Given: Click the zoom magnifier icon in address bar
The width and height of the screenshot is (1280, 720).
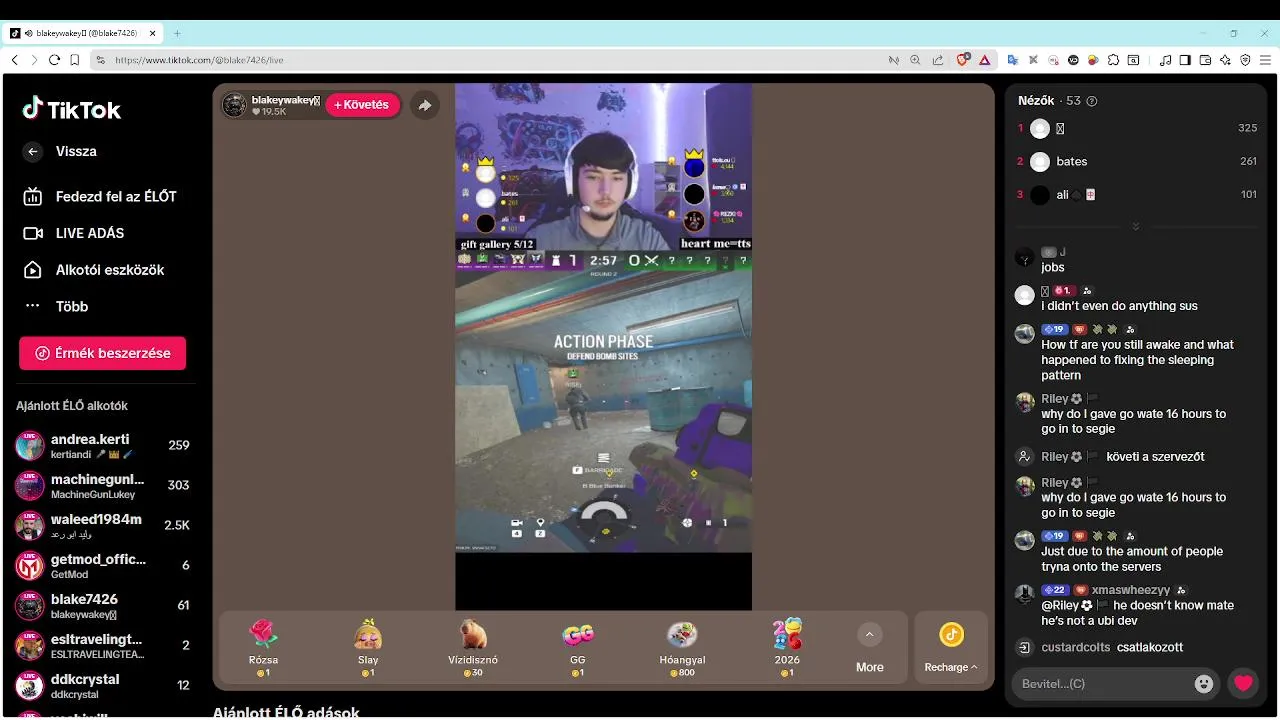Looking at the screenshot, I should 915,60.
